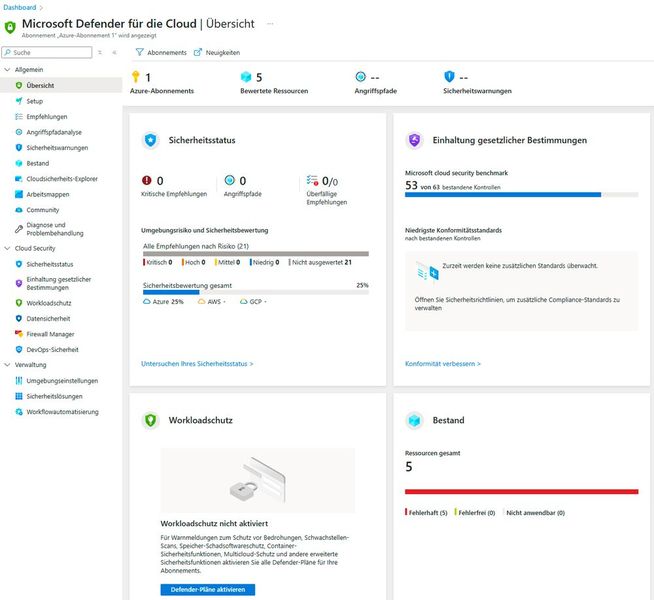
Task: Click the Angriffspfadanalyse icon
Action: 19,132
